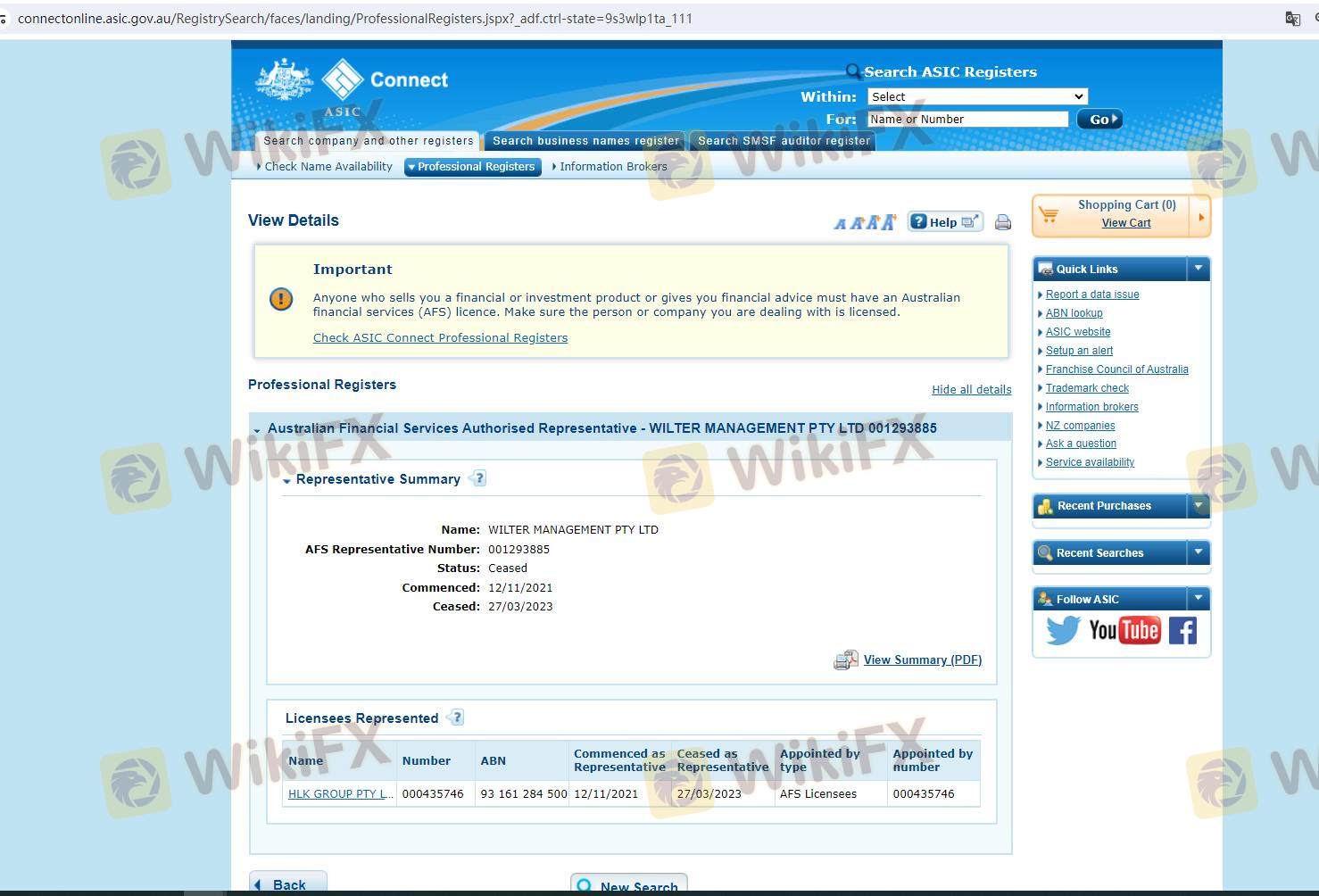Viewport: 1319px width, 896px height.
Task: Open the YouTube follow icon
Action: (x=1124, y=631)
